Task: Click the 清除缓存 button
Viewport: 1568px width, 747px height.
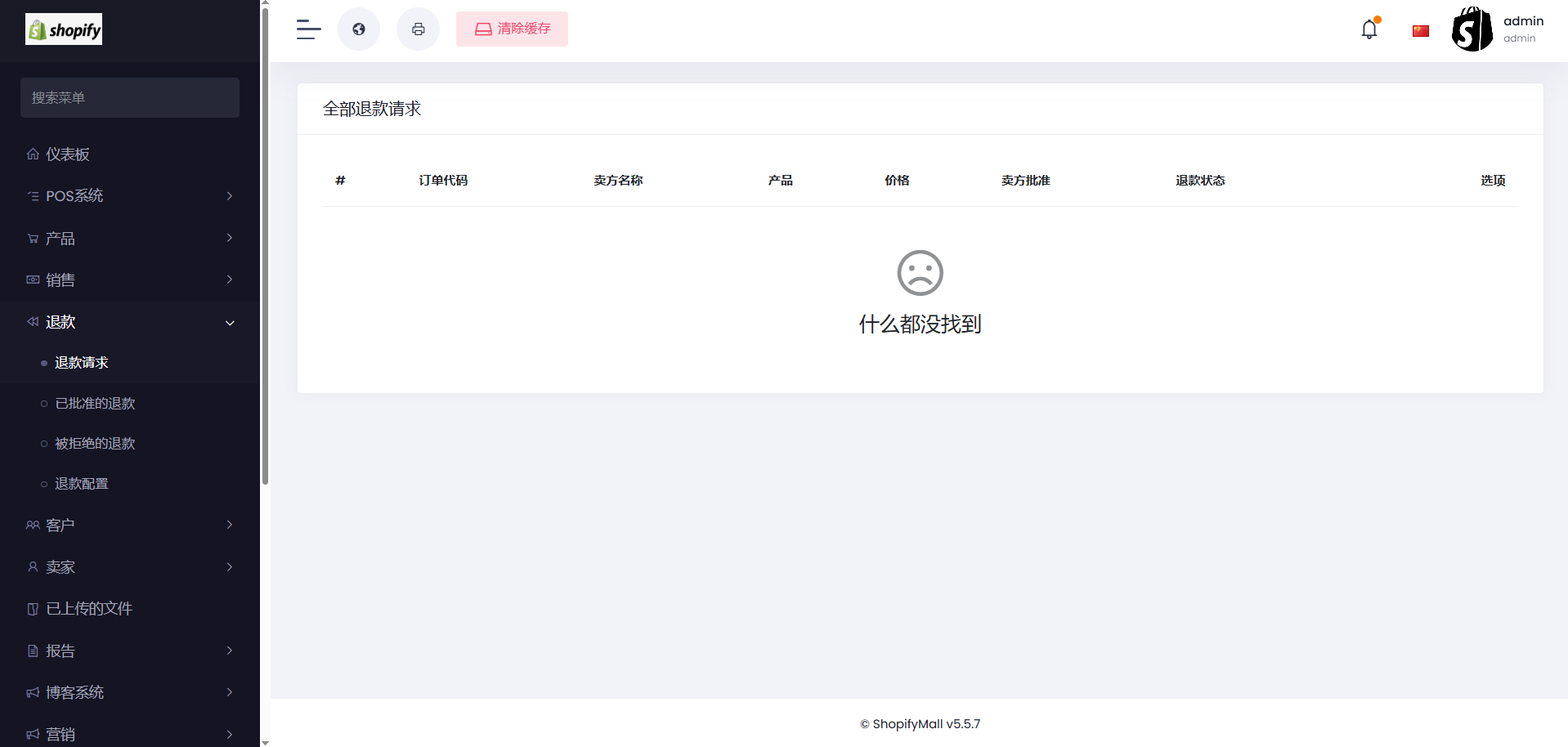Action: pos(512,29)
